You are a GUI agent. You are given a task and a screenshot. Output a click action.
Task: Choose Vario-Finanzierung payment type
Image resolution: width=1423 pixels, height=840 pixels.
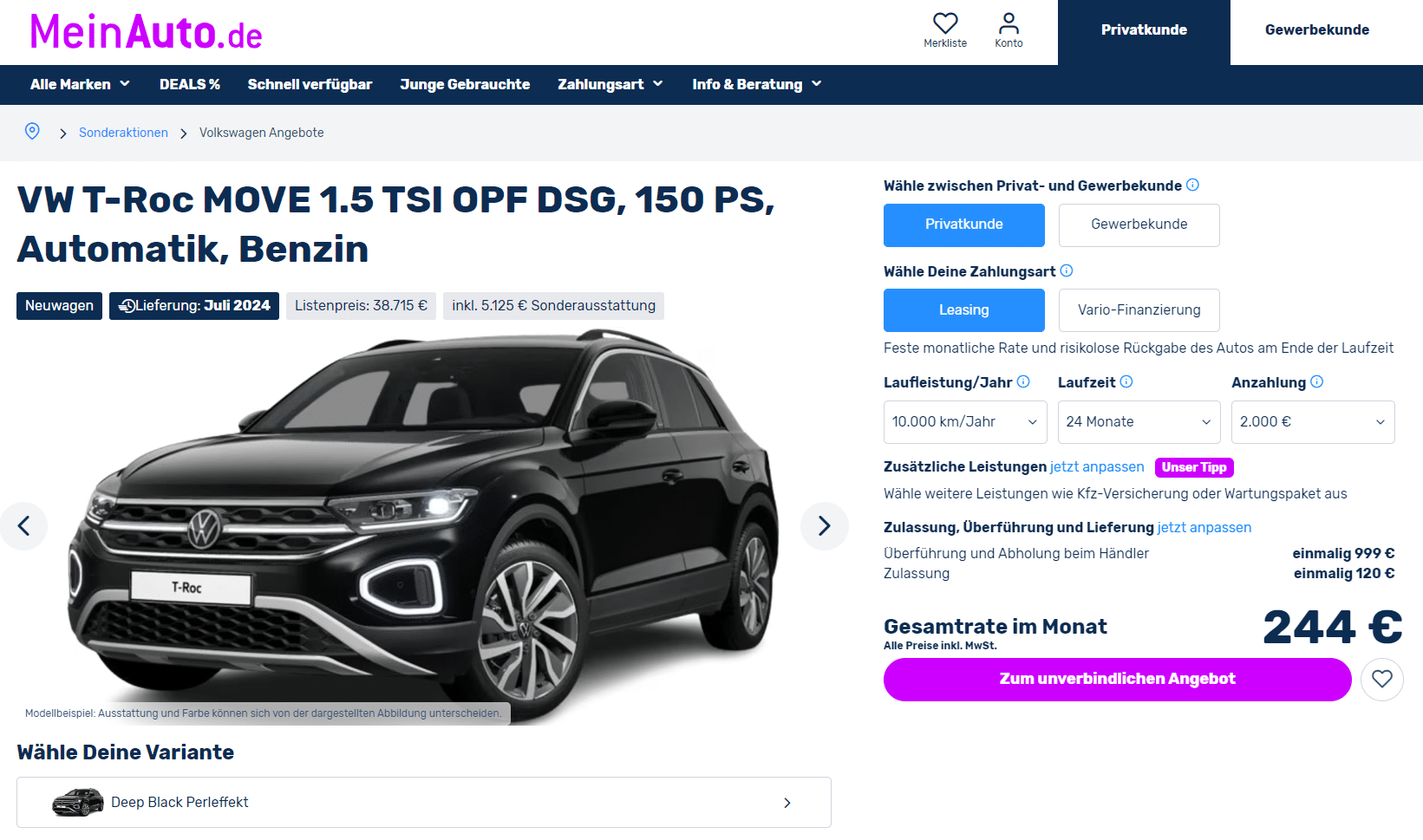point(1139,310)
